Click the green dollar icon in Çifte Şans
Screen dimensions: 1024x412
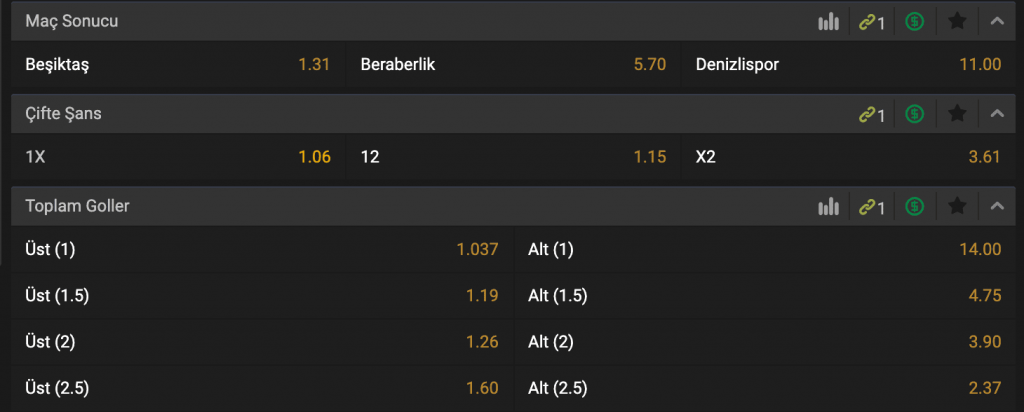[914, 114]
